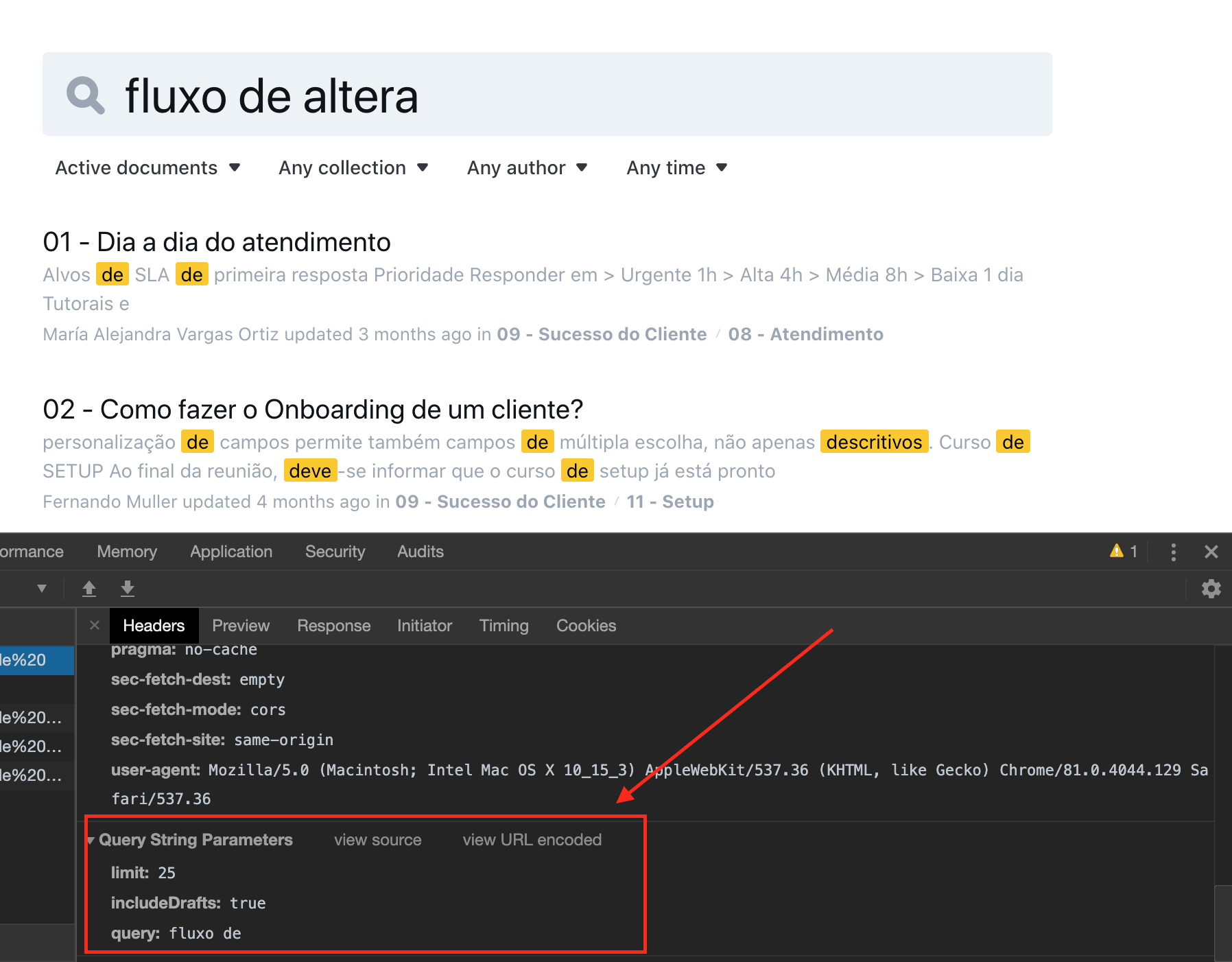
Task: Open the Active documents filter dropdown
Action: coord(147,167)
